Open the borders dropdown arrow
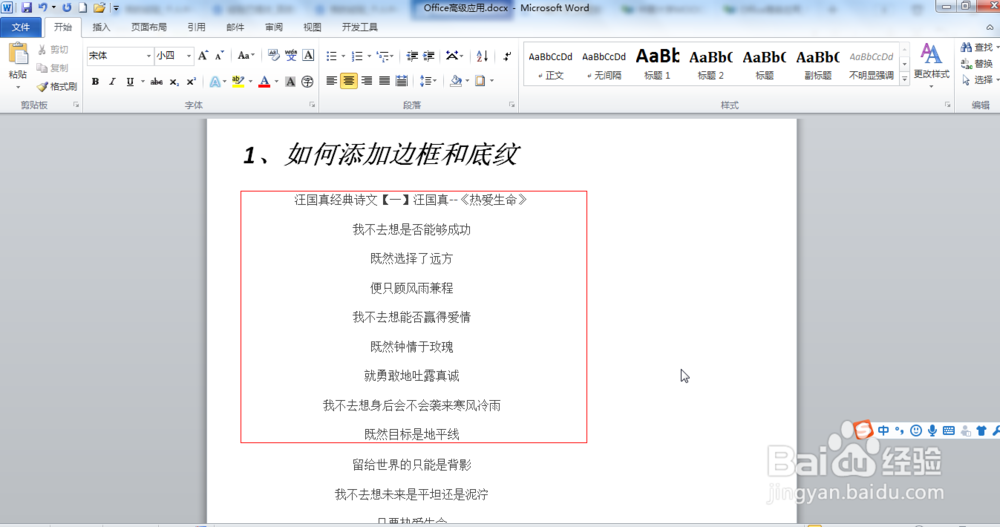This screenshot has width=1000, height=527. (492, 81)
